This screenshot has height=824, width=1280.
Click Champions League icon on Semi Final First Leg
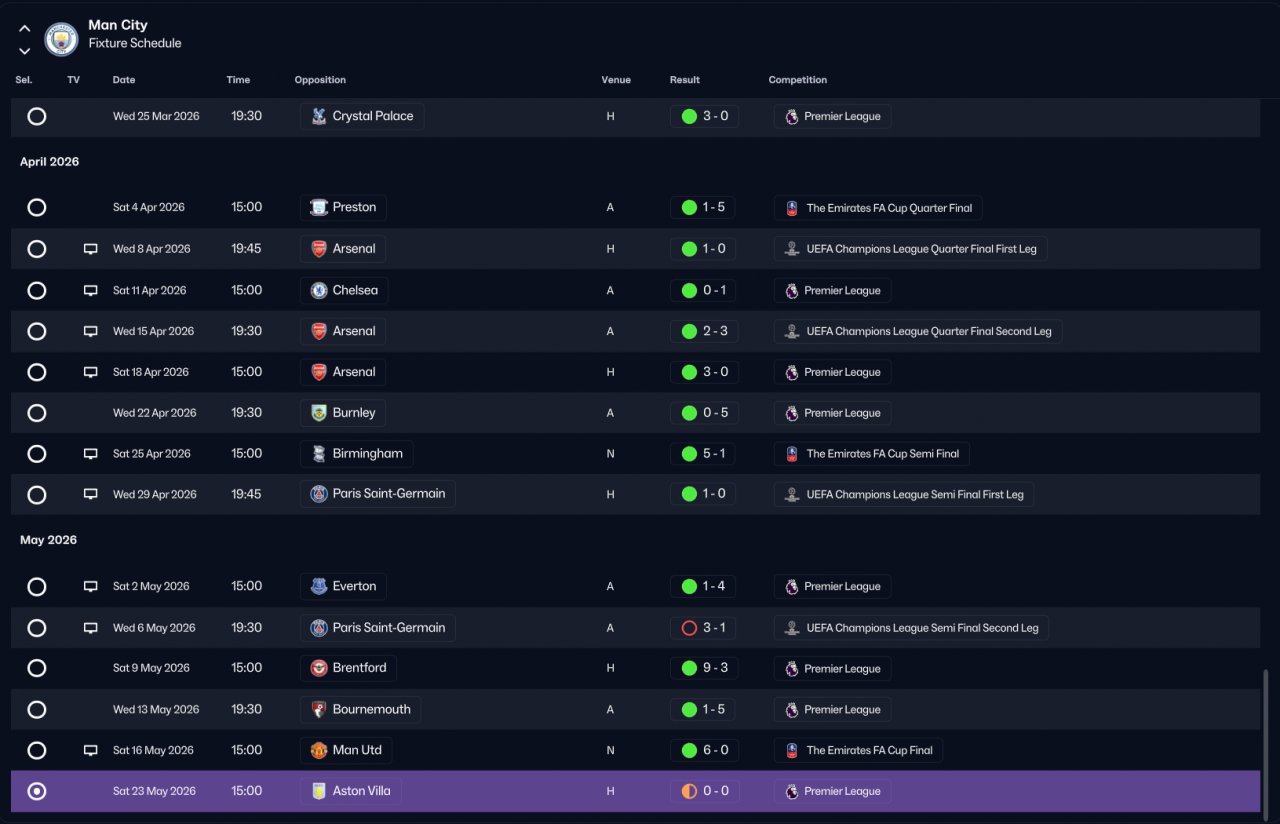(792, 494)
